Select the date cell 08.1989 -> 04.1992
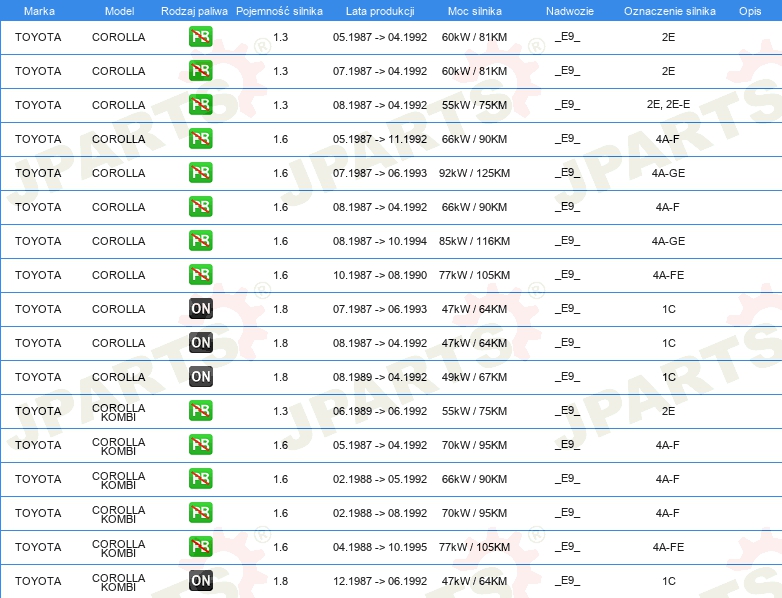Viewport: 782px width, 598px height. (x=380, y=377)
